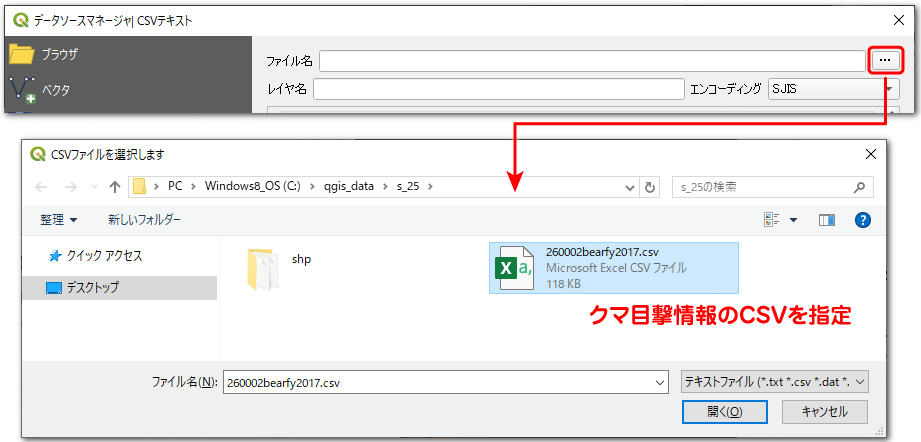The height and width of the screenshot is (442, 921).
Task: Click Windows8_OS (C:) breadcrumb segment
Action: point(253,187)
